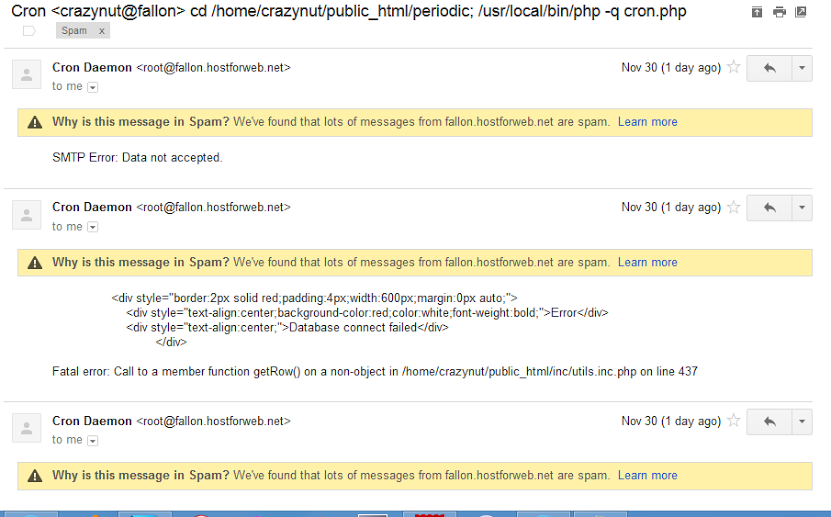Star the second Cron Daemon message
The image size is (831, 517).
[733, 207]
